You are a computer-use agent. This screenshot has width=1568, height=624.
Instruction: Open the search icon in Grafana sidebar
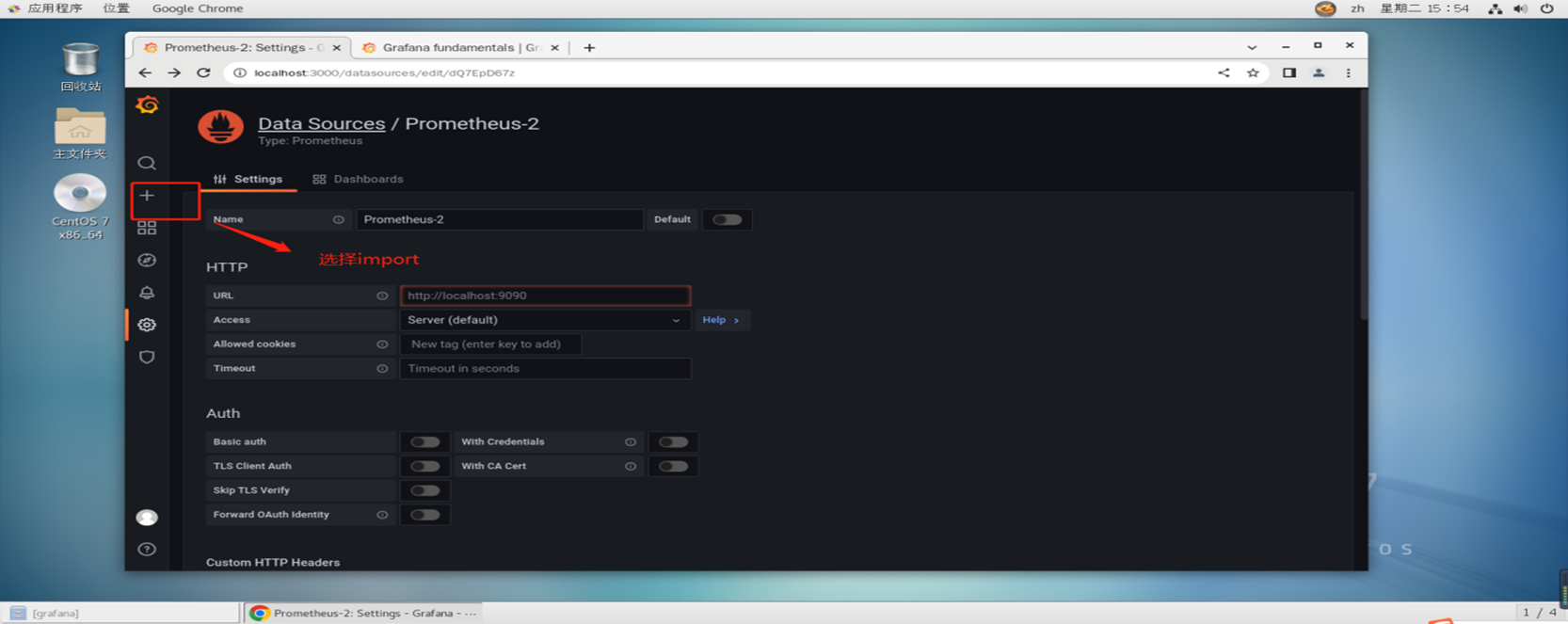[x=147, y=164]
